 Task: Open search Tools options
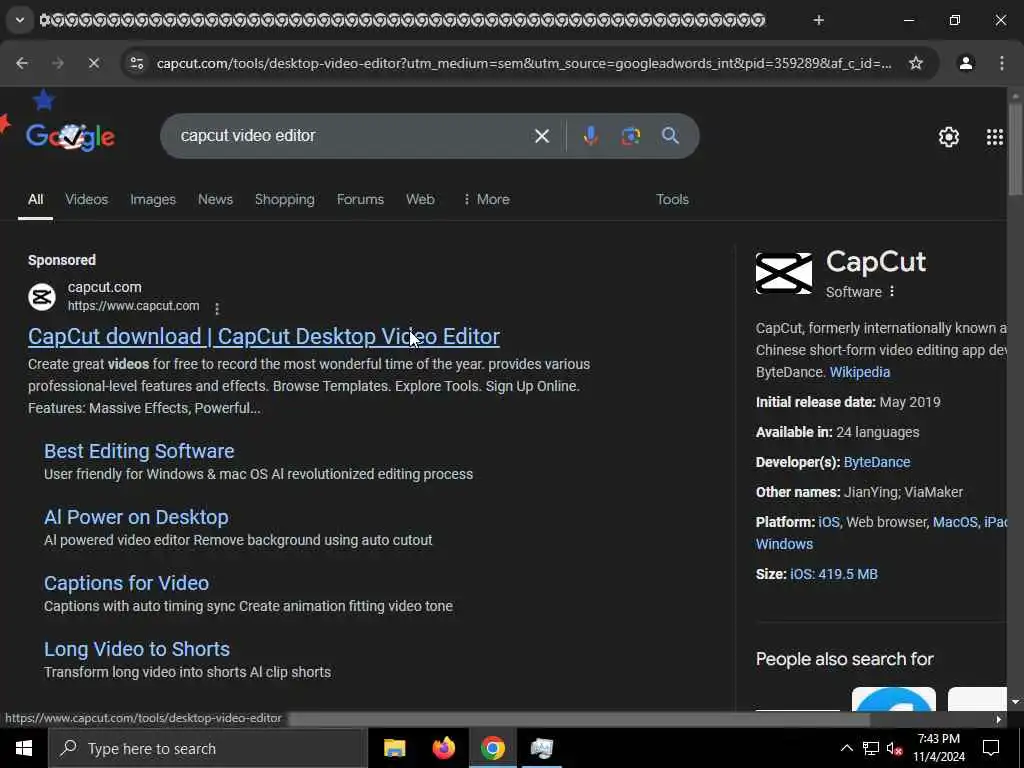672,200
